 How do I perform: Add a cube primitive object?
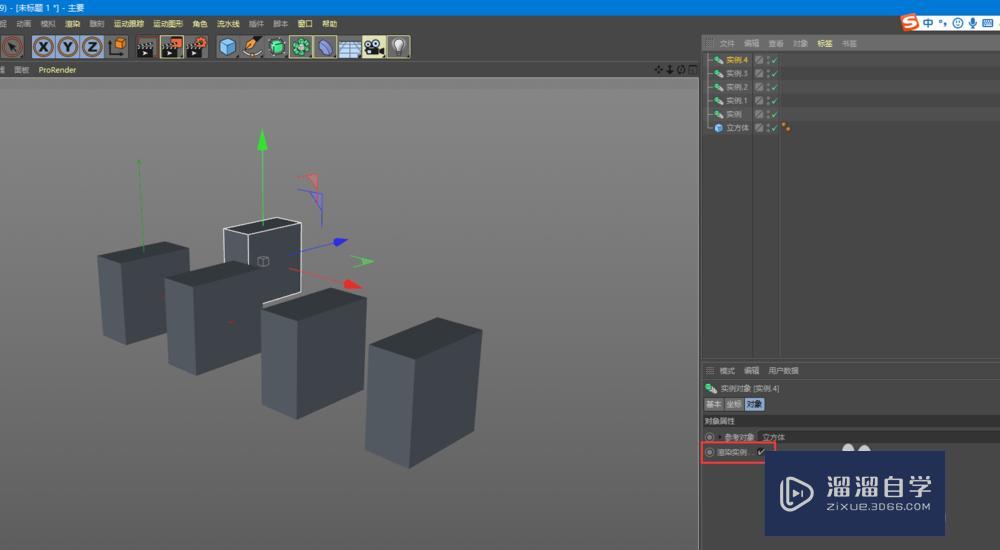228,47
